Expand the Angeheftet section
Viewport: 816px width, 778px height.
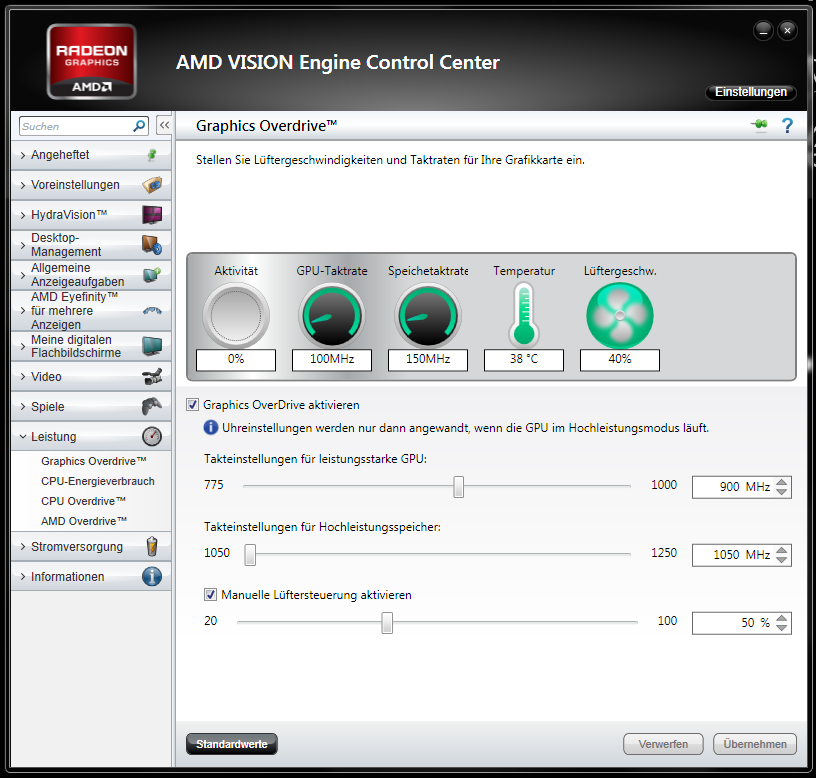pos(91,155)
